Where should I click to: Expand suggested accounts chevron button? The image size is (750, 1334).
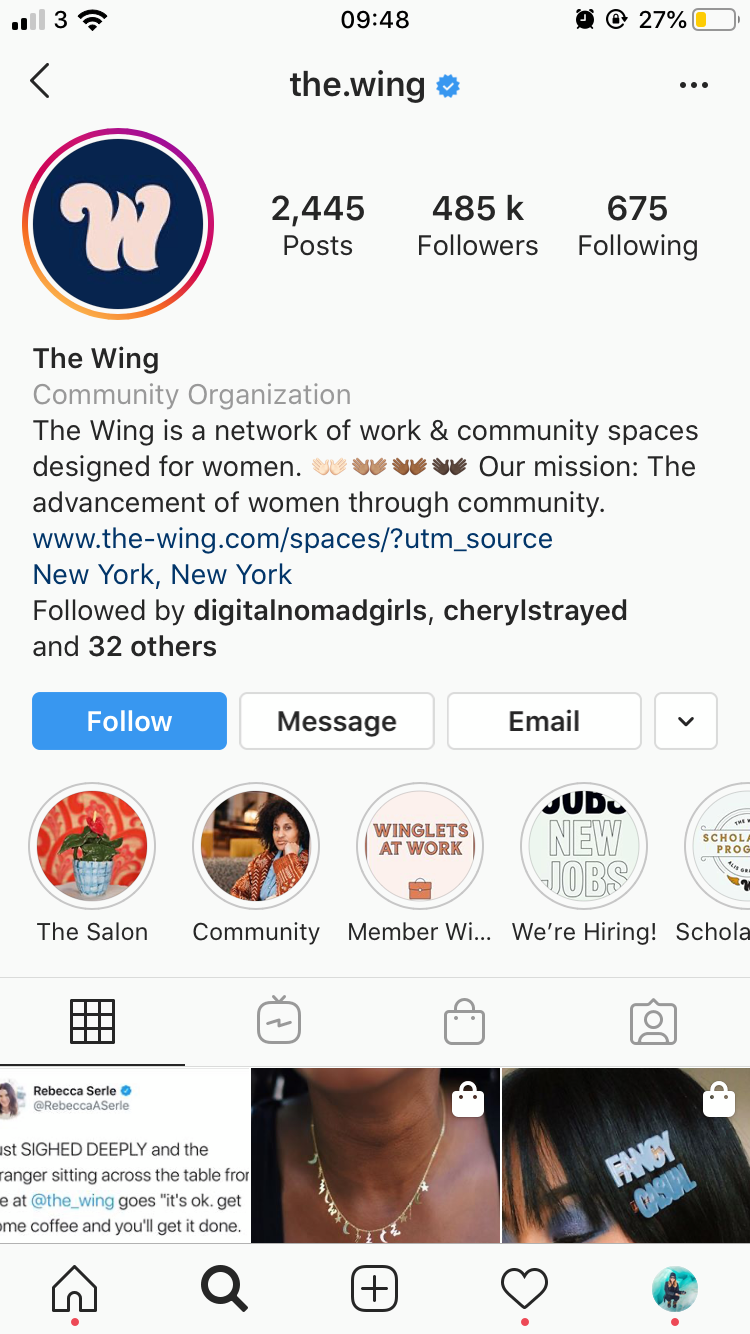[x=685, y=721]
